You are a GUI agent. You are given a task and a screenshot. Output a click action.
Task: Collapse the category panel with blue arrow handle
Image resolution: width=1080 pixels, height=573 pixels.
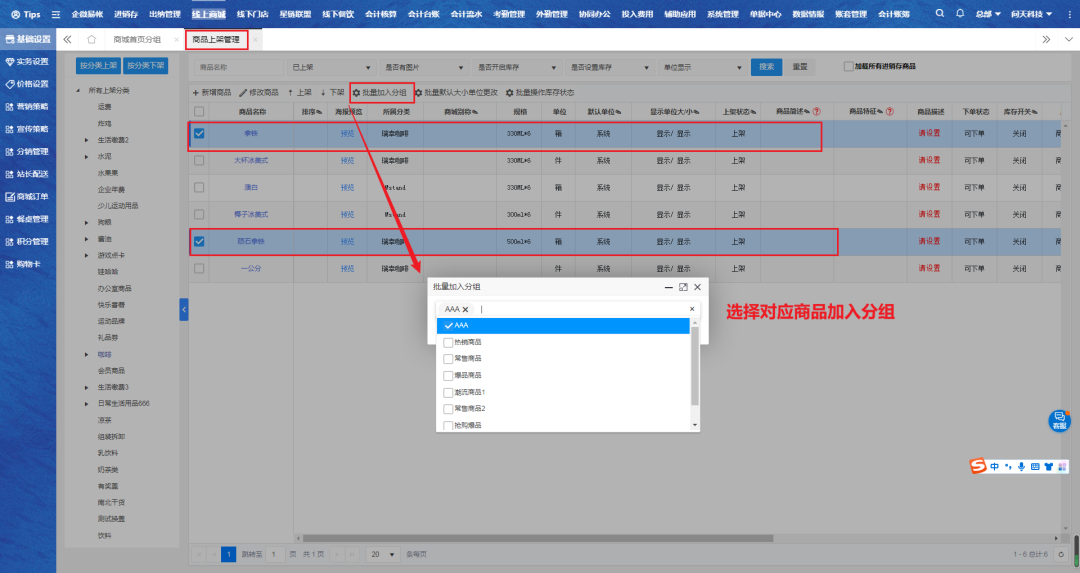click(184, 311)
